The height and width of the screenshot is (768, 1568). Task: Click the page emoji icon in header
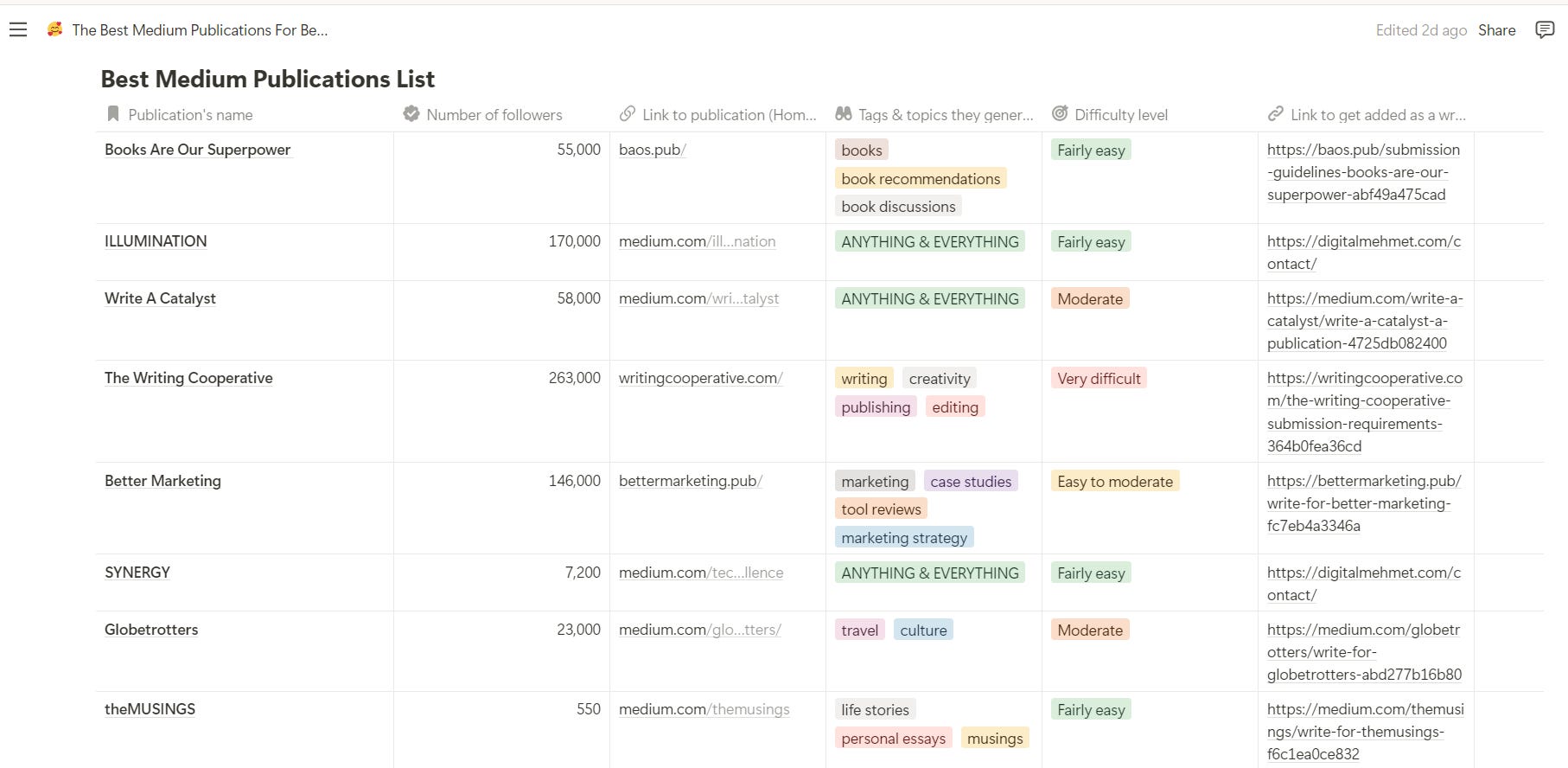pos(54,29)
